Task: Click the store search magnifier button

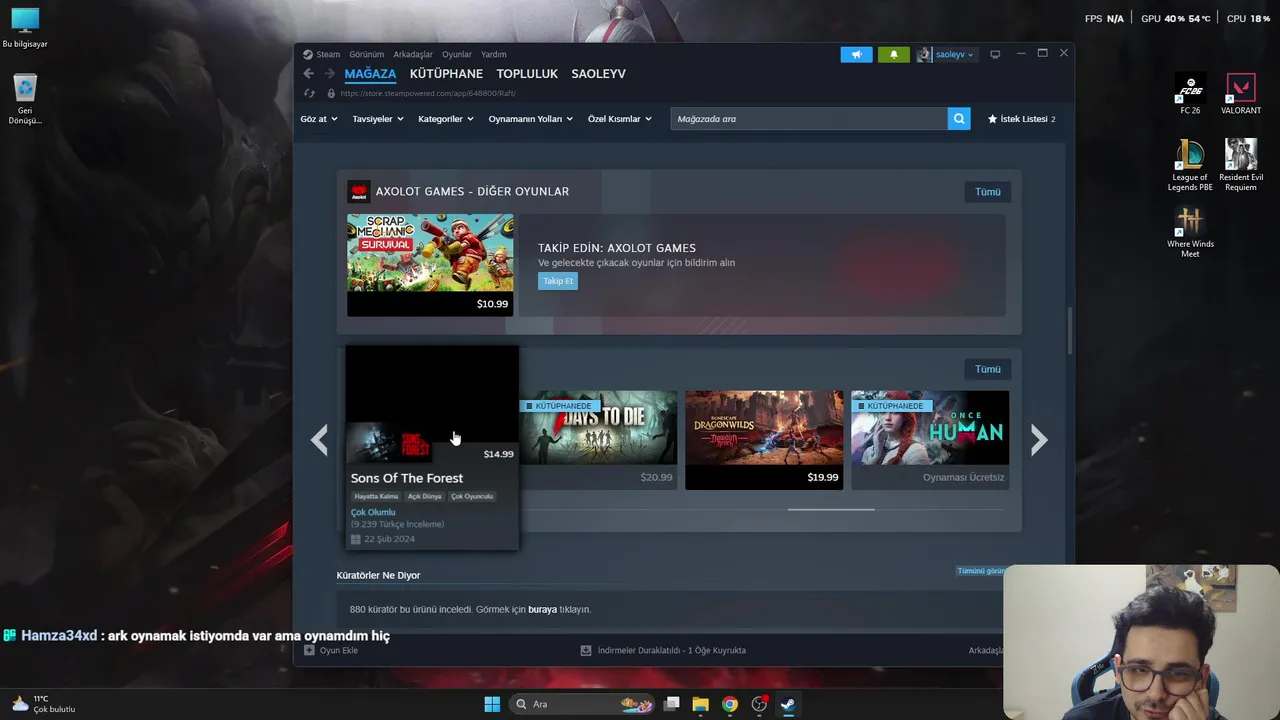Action: point(960,119)
